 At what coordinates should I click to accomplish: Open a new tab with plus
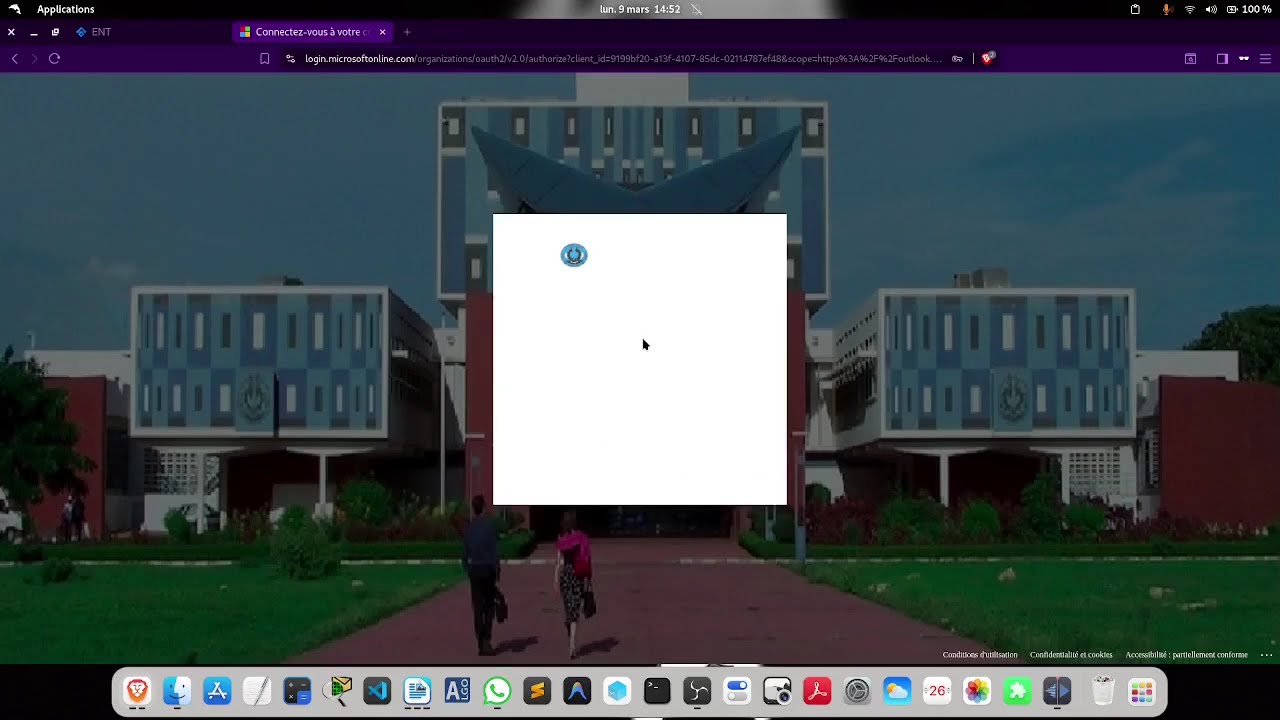click(407, 32)
